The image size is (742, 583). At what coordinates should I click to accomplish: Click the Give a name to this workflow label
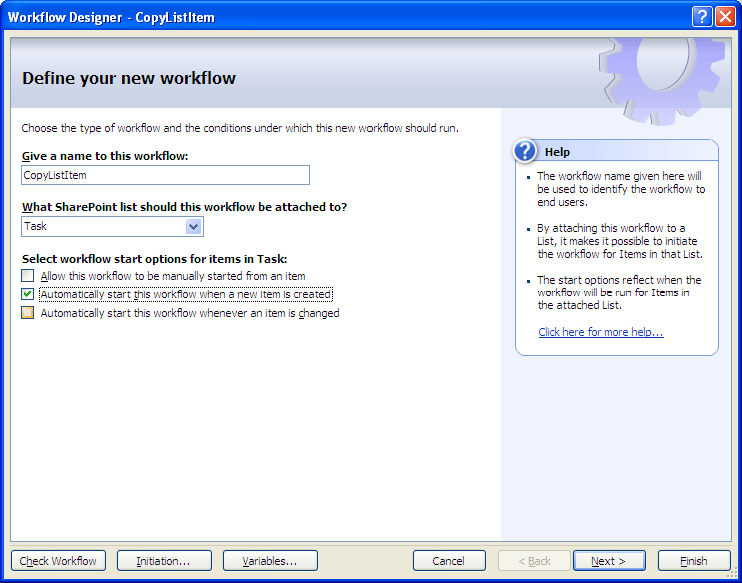105,156
